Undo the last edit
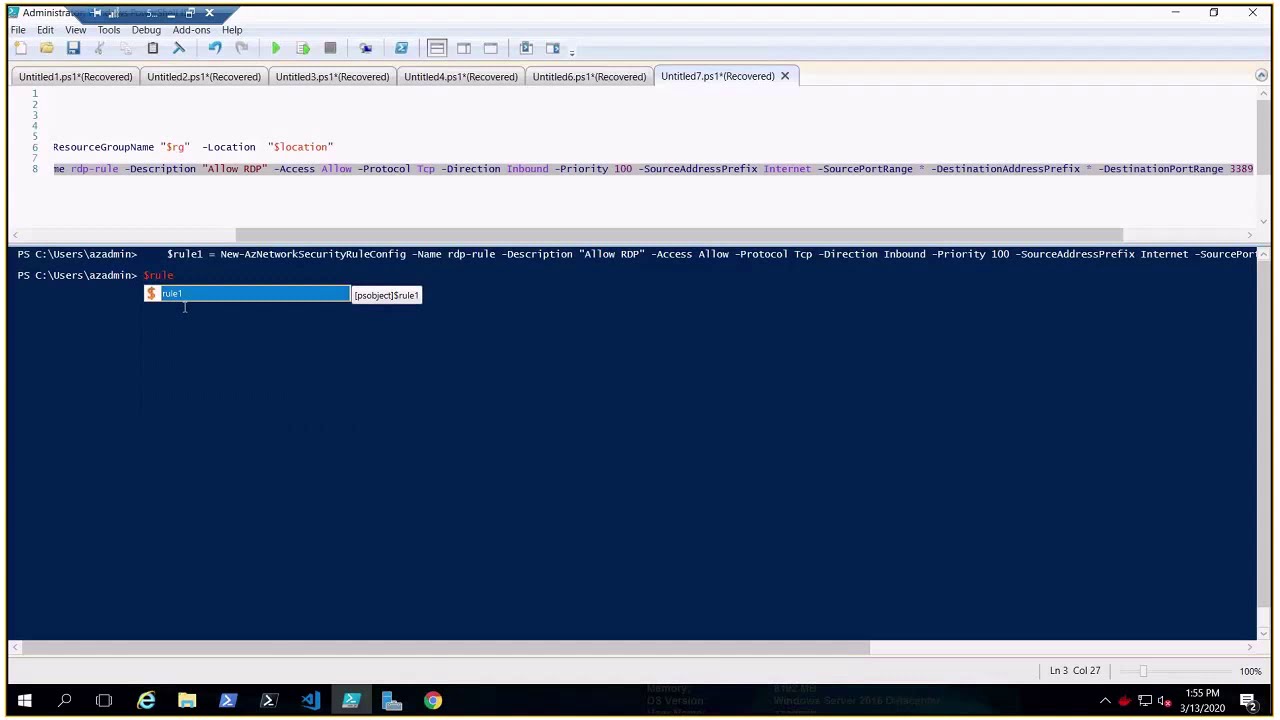The image size is (1280, 720). tap(215, 48)
